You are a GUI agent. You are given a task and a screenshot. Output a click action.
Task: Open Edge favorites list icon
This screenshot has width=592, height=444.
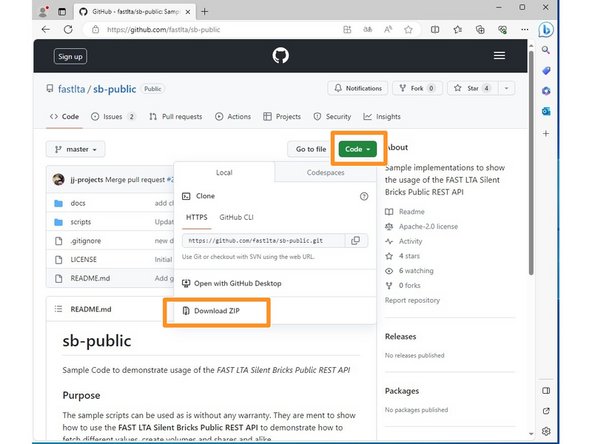458,29
